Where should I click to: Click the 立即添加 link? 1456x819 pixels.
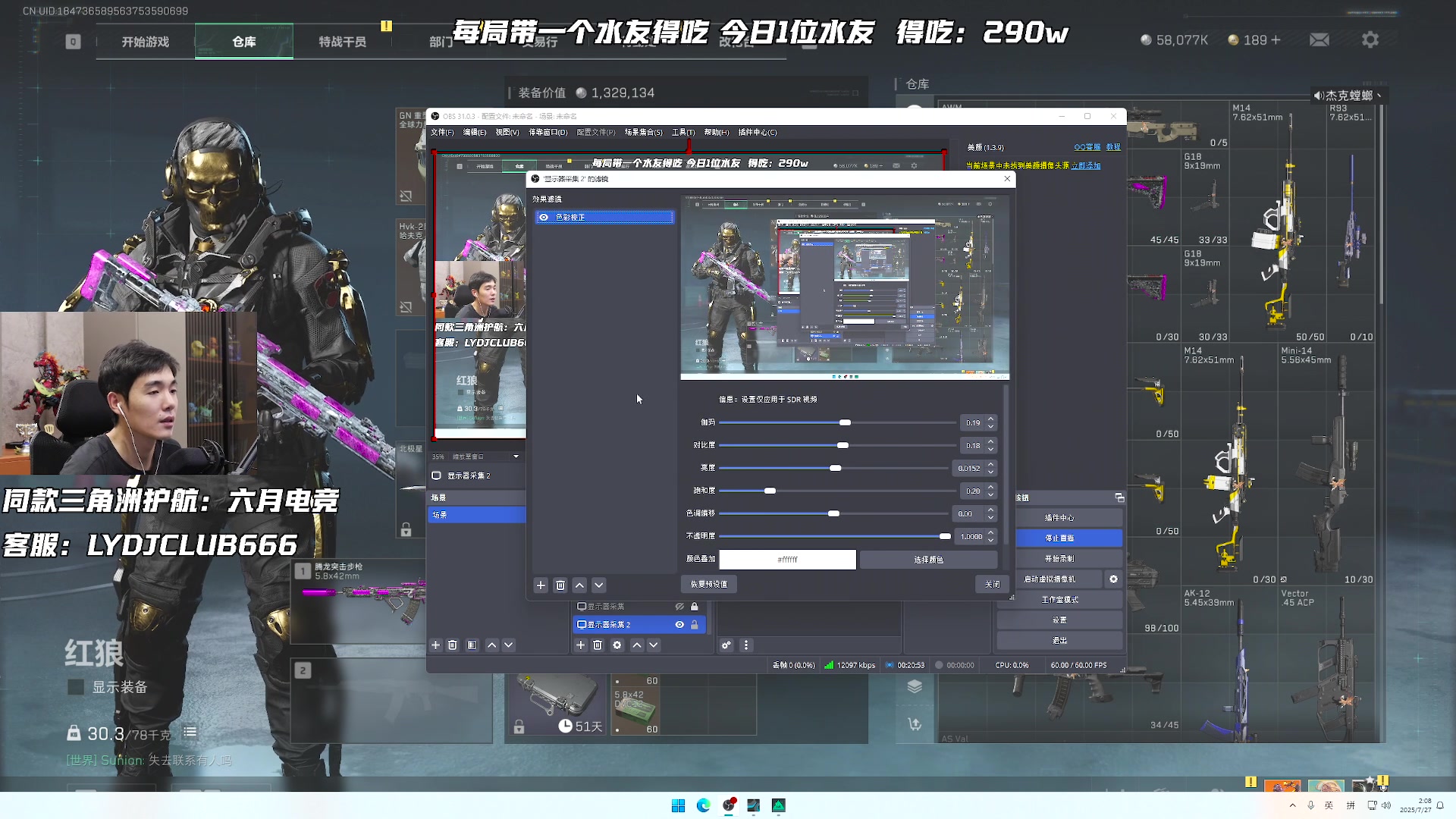pyautogui.click(x=1085, y=165)
